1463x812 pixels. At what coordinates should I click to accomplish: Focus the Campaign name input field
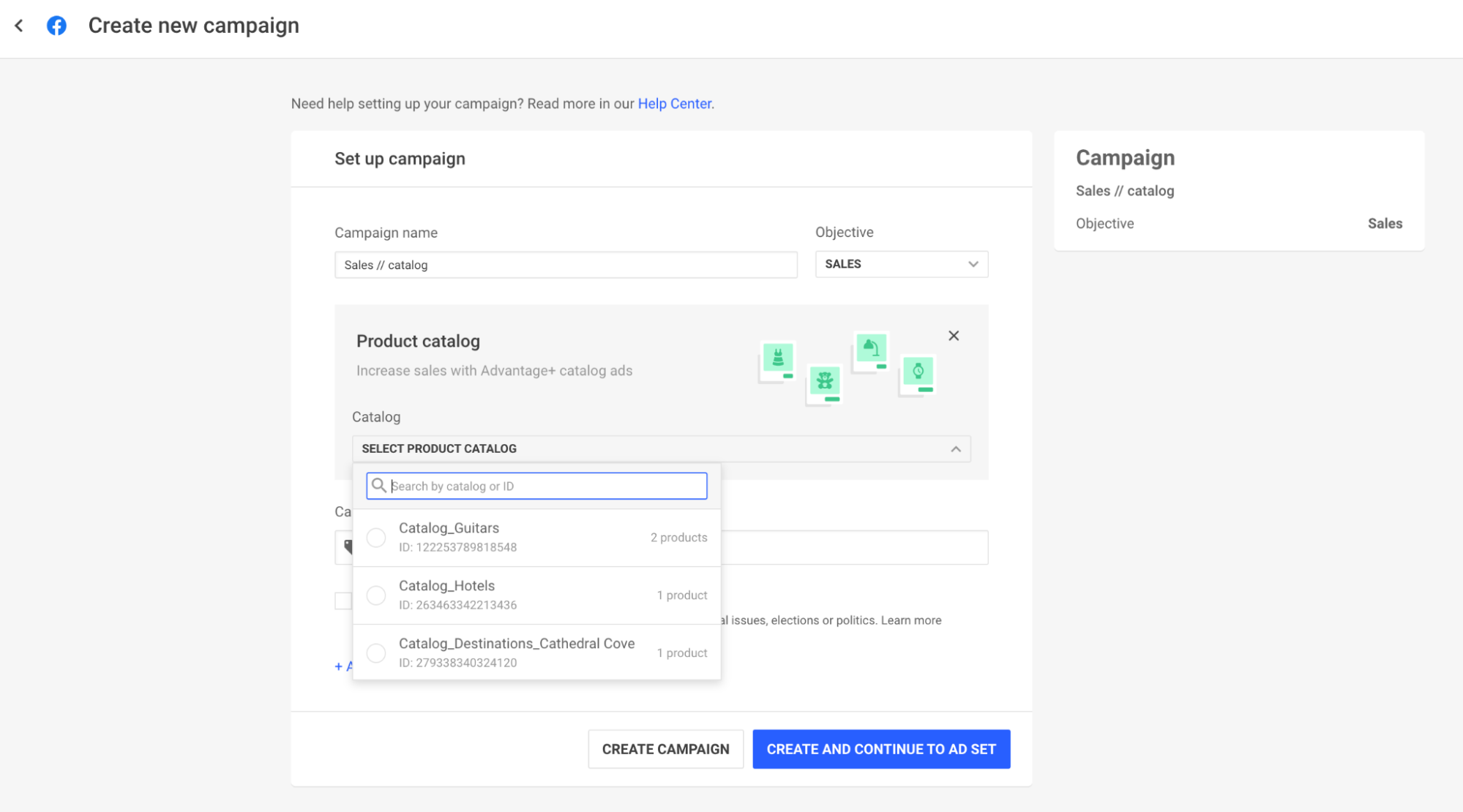(565, 265)
